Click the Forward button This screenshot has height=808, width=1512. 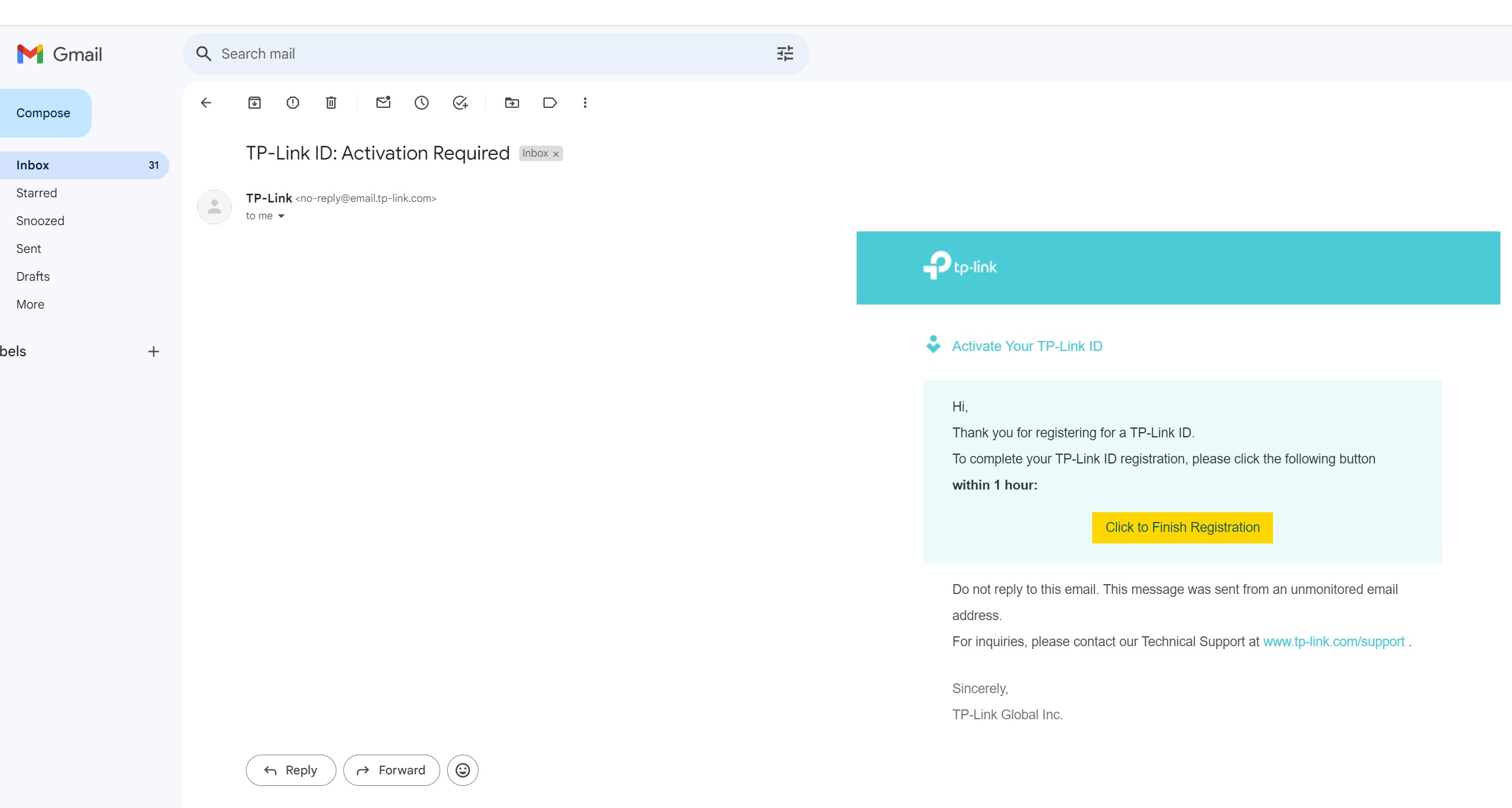[x=391, y=770]
